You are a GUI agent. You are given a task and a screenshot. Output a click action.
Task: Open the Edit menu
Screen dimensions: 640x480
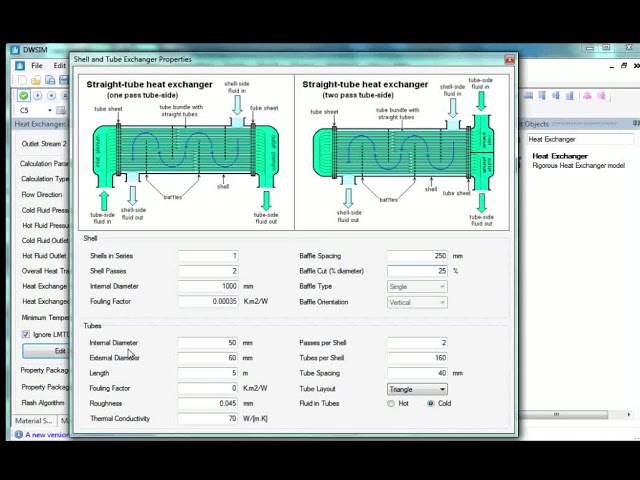tap(60, 65)
